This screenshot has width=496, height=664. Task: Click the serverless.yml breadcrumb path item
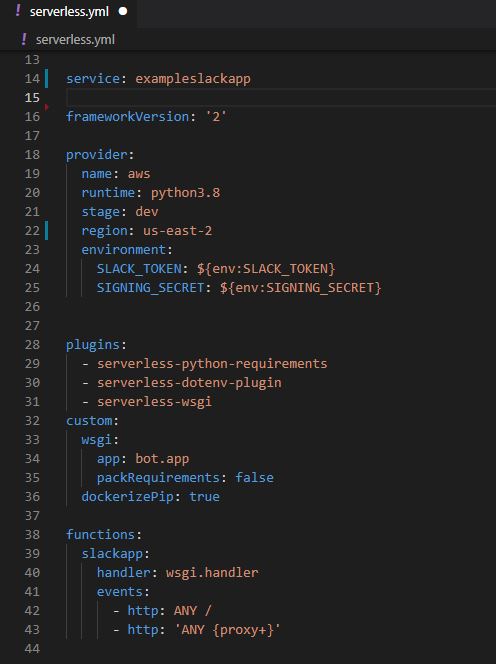click(75, 40)
